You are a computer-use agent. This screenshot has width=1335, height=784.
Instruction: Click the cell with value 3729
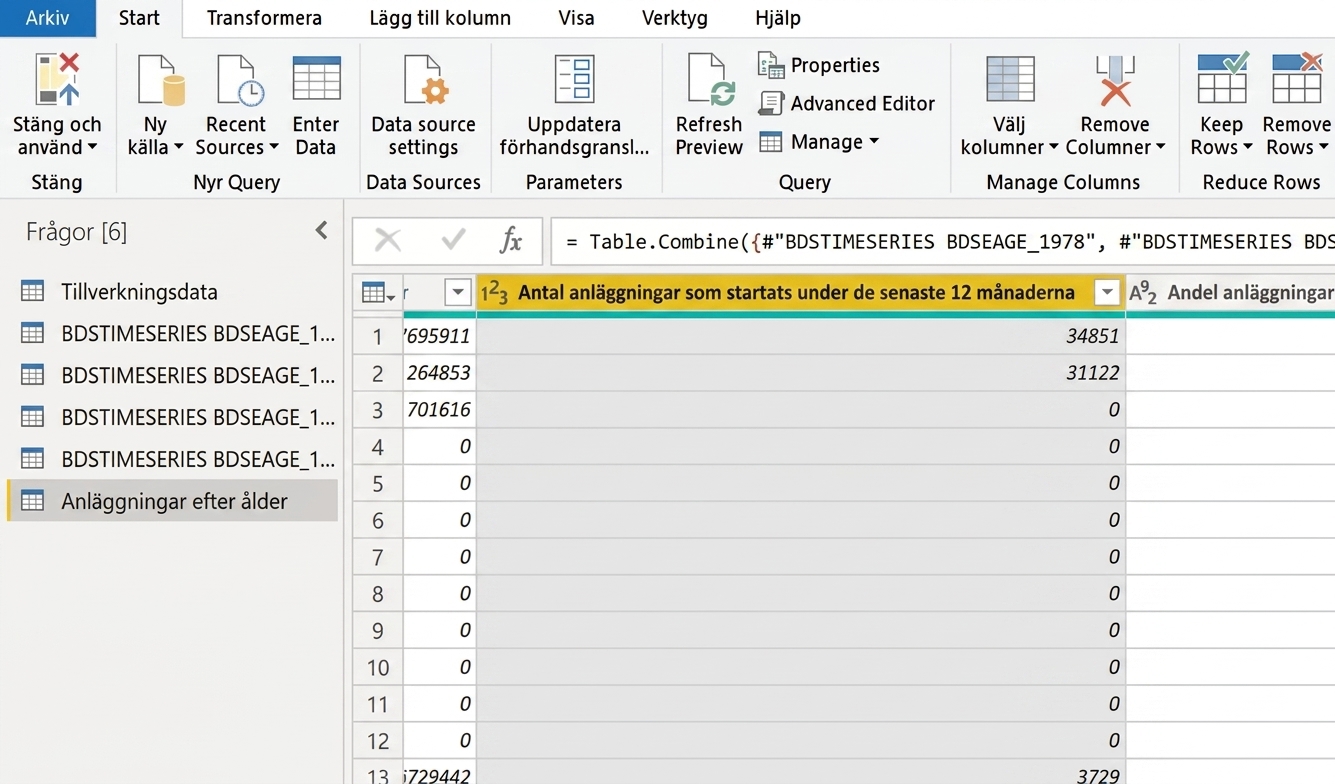[801, 774]
